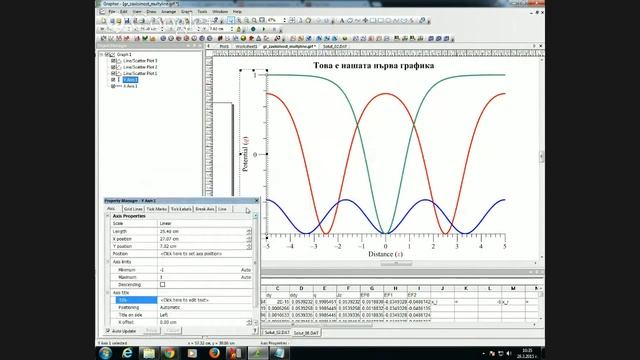
Task: Click the edit text field for Title
Action: [205, 300]
